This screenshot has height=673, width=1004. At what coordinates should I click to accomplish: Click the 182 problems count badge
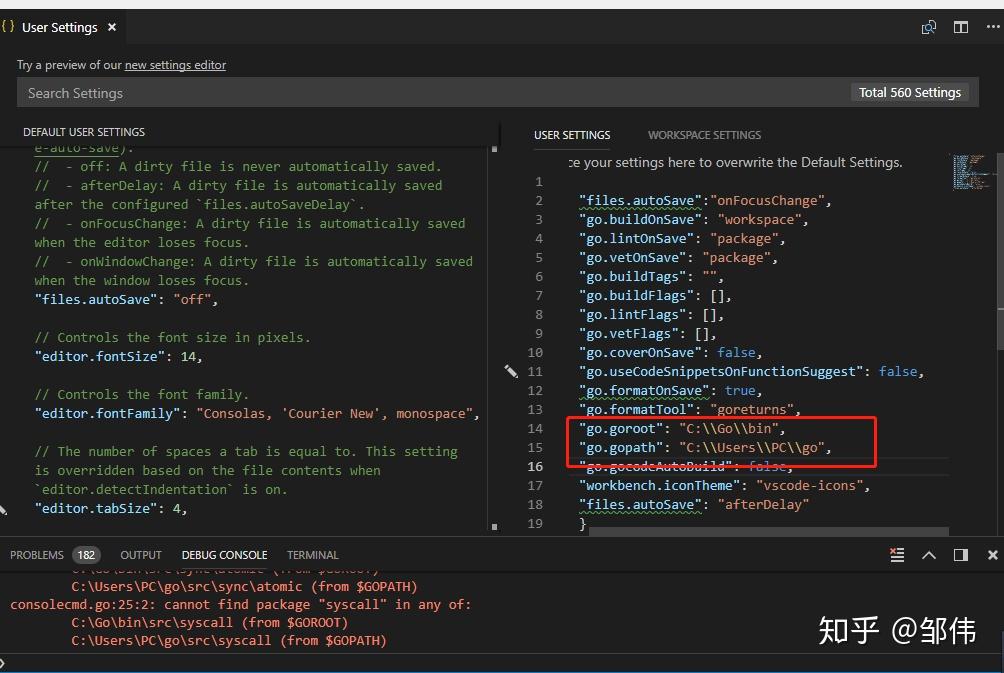click(x=86, y=555)
